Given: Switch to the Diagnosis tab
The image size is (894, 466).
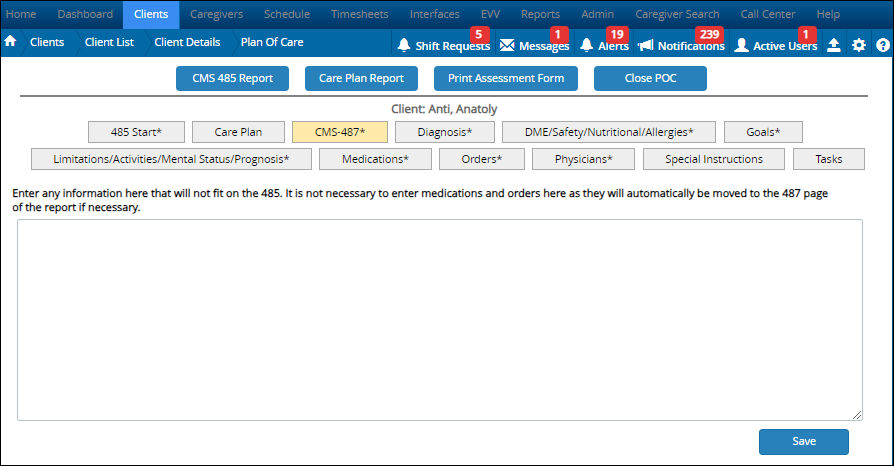Looking at the screenshot, I should point(445,132).
